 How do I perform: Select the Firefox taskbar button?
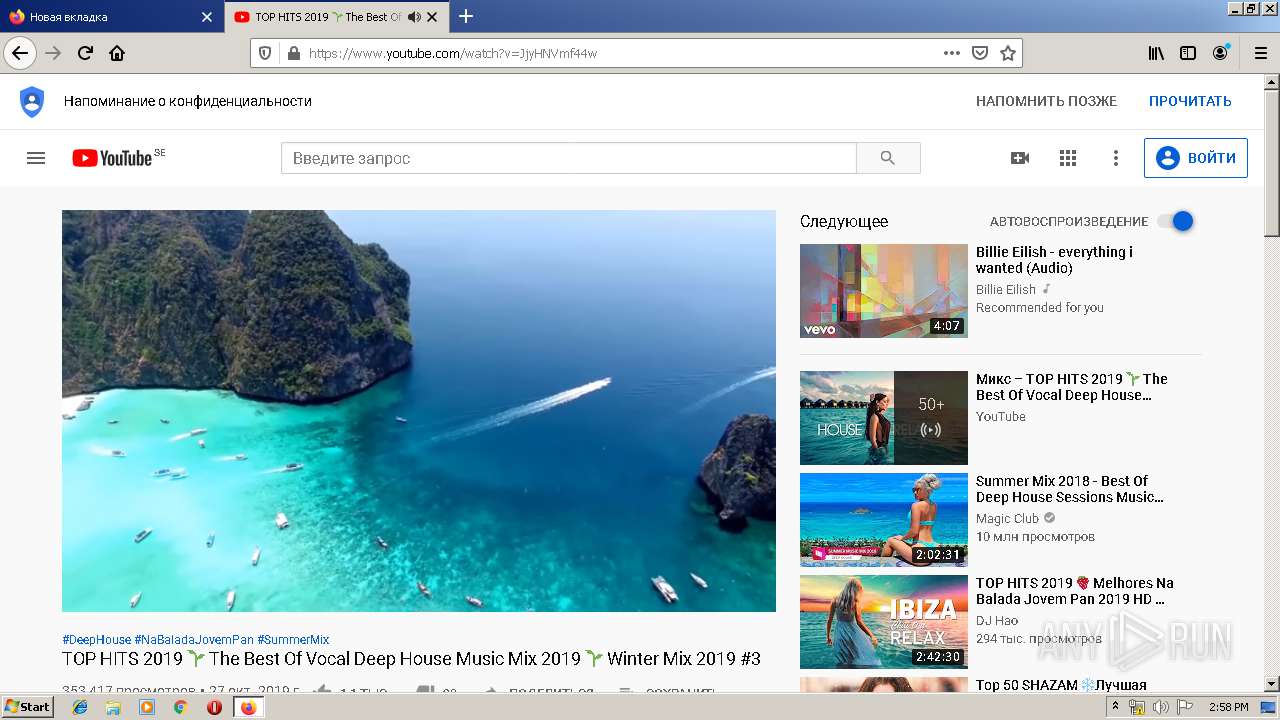click(248, 707)
